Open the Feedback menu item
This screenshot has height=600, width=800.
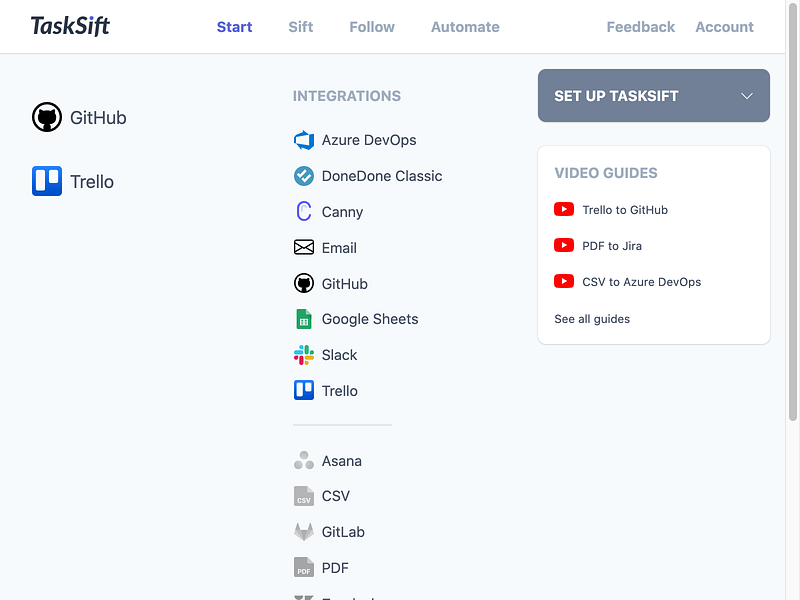point(640,27)
